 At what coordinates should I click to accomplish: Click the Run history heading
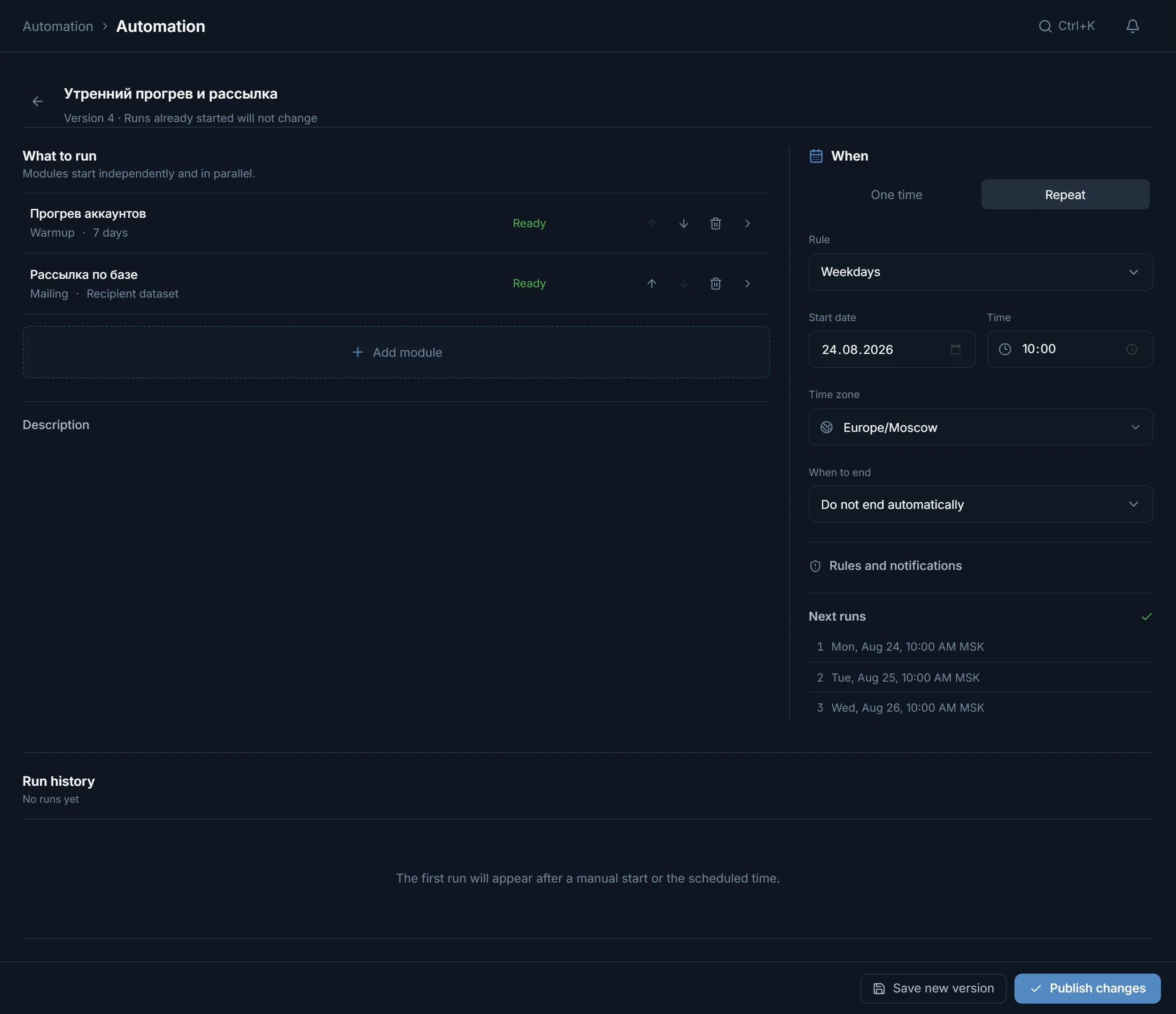pos(58,781)
